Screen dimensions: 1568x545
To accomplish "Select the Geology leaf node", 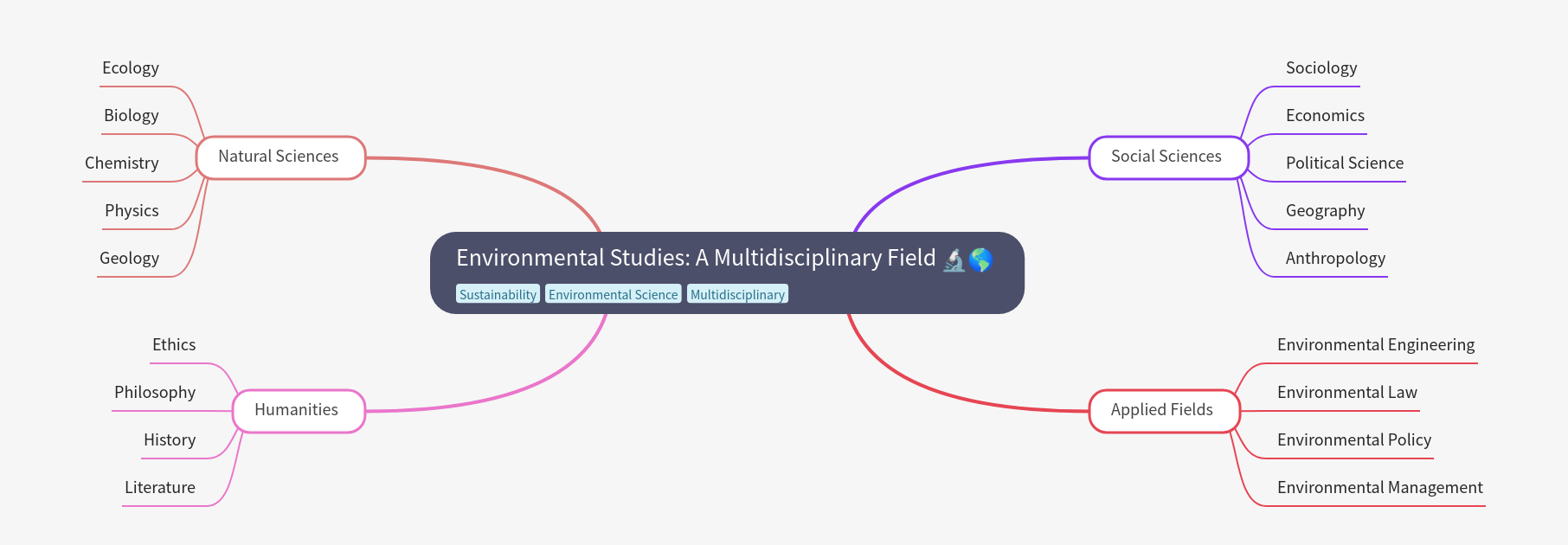I will point(130,259).
